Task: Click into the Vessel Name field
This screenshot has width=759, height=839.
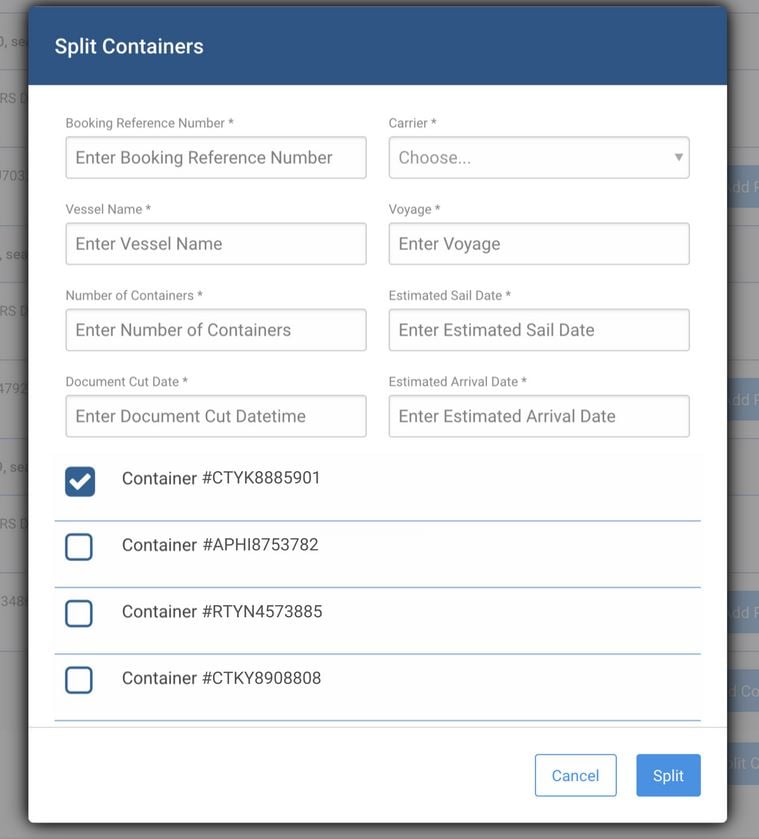Action: tap(216, 243)
